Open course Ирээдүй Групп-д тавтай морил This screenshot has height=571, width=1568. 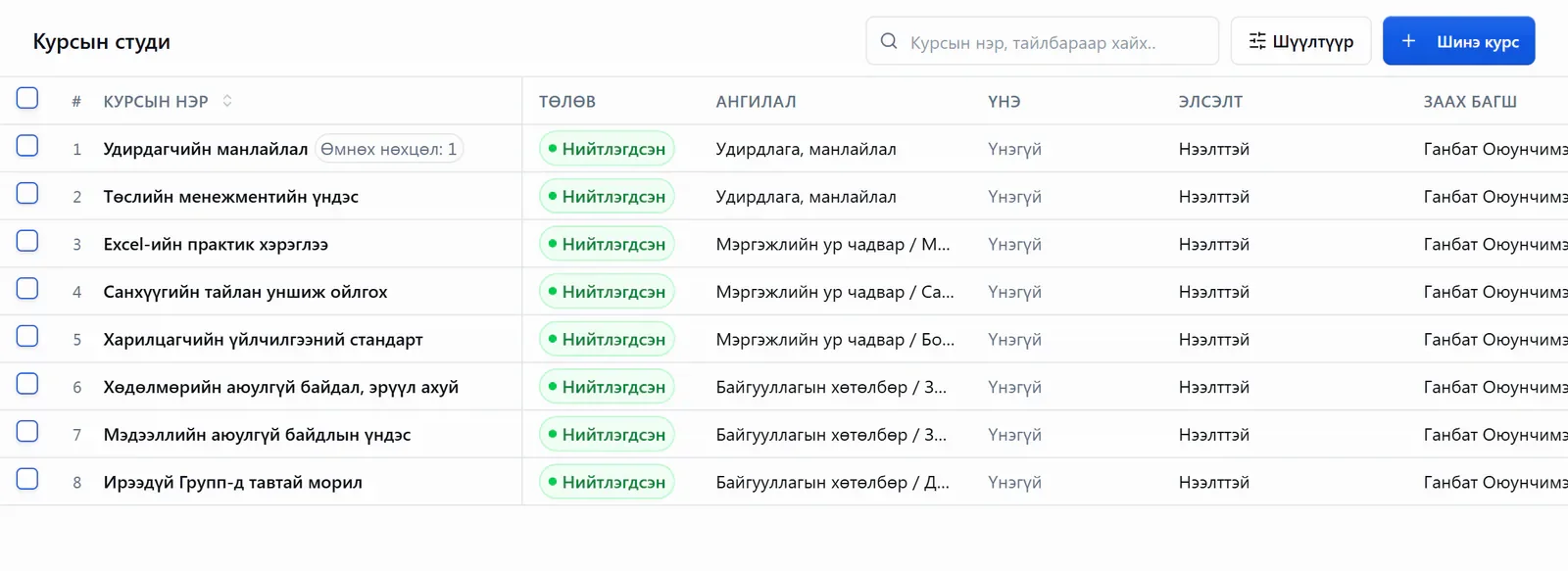[x=233, y=483]
